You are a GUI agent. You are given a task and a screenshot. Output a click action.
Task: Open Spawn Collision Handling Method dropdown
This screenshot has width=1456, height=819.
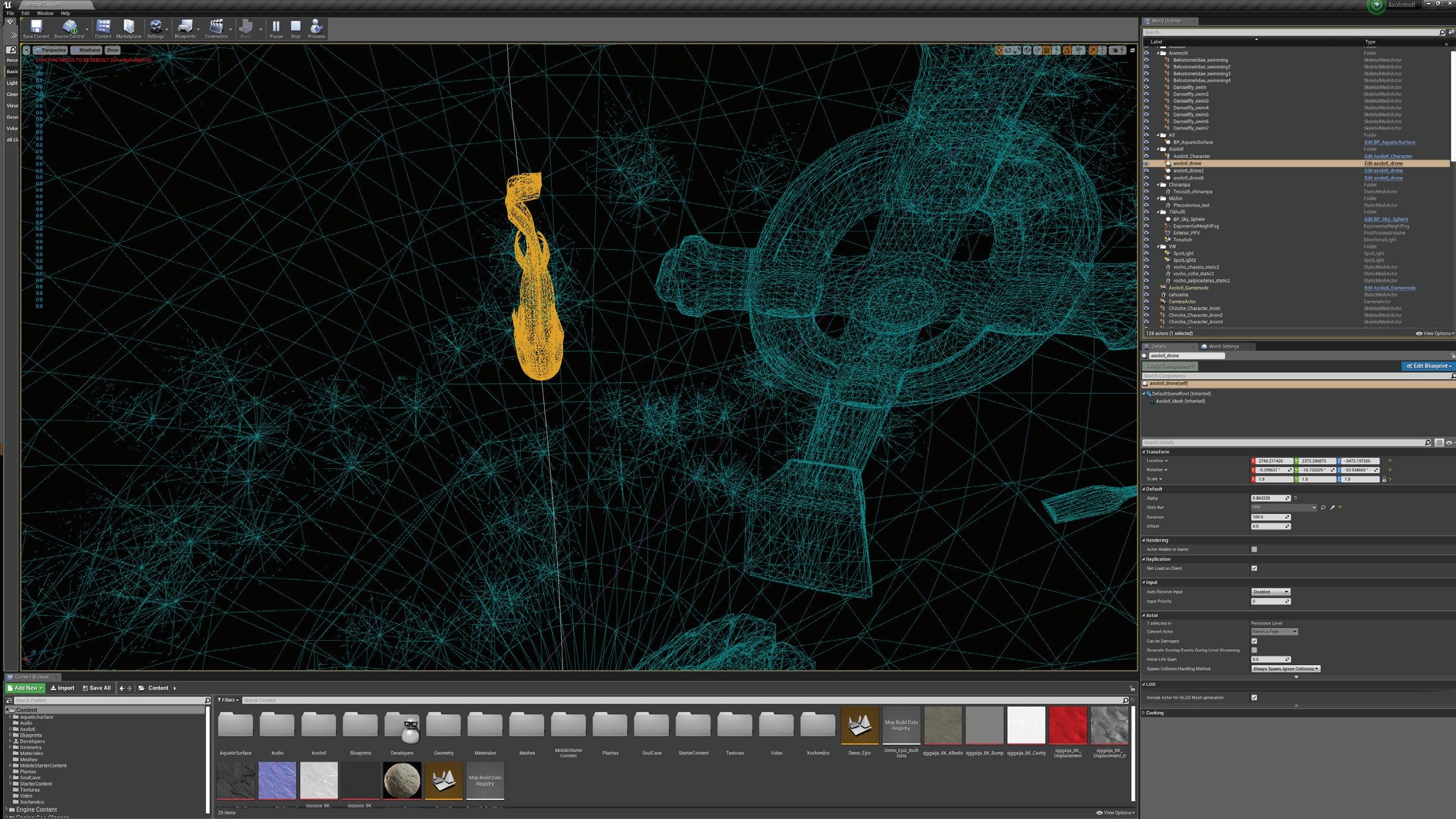1285,669
